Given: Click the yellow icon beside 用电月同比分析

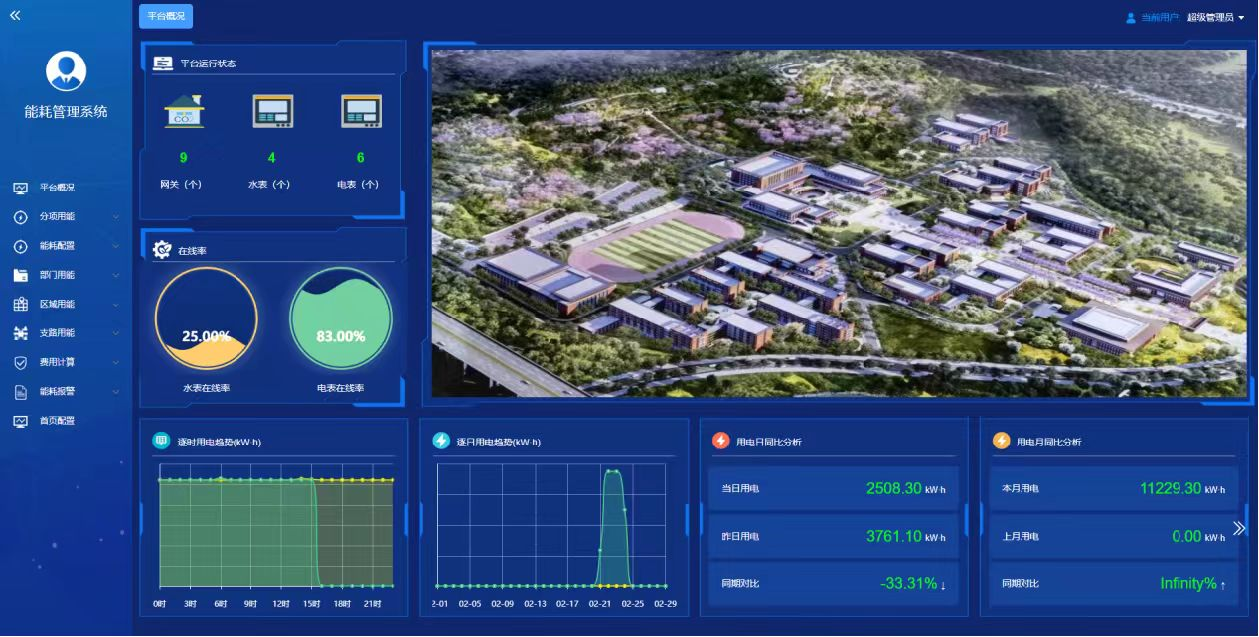Looking at the screenshot, I should (x=1001, y=441).
